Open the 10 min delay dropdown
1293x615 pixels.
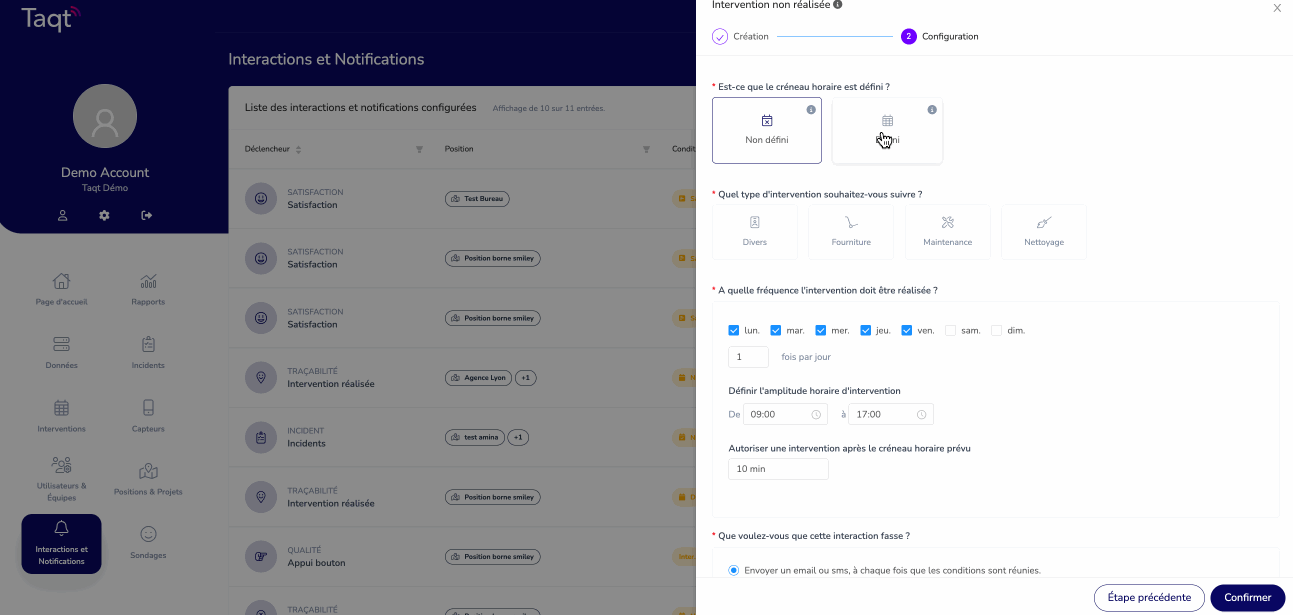[x=778, y=469]
